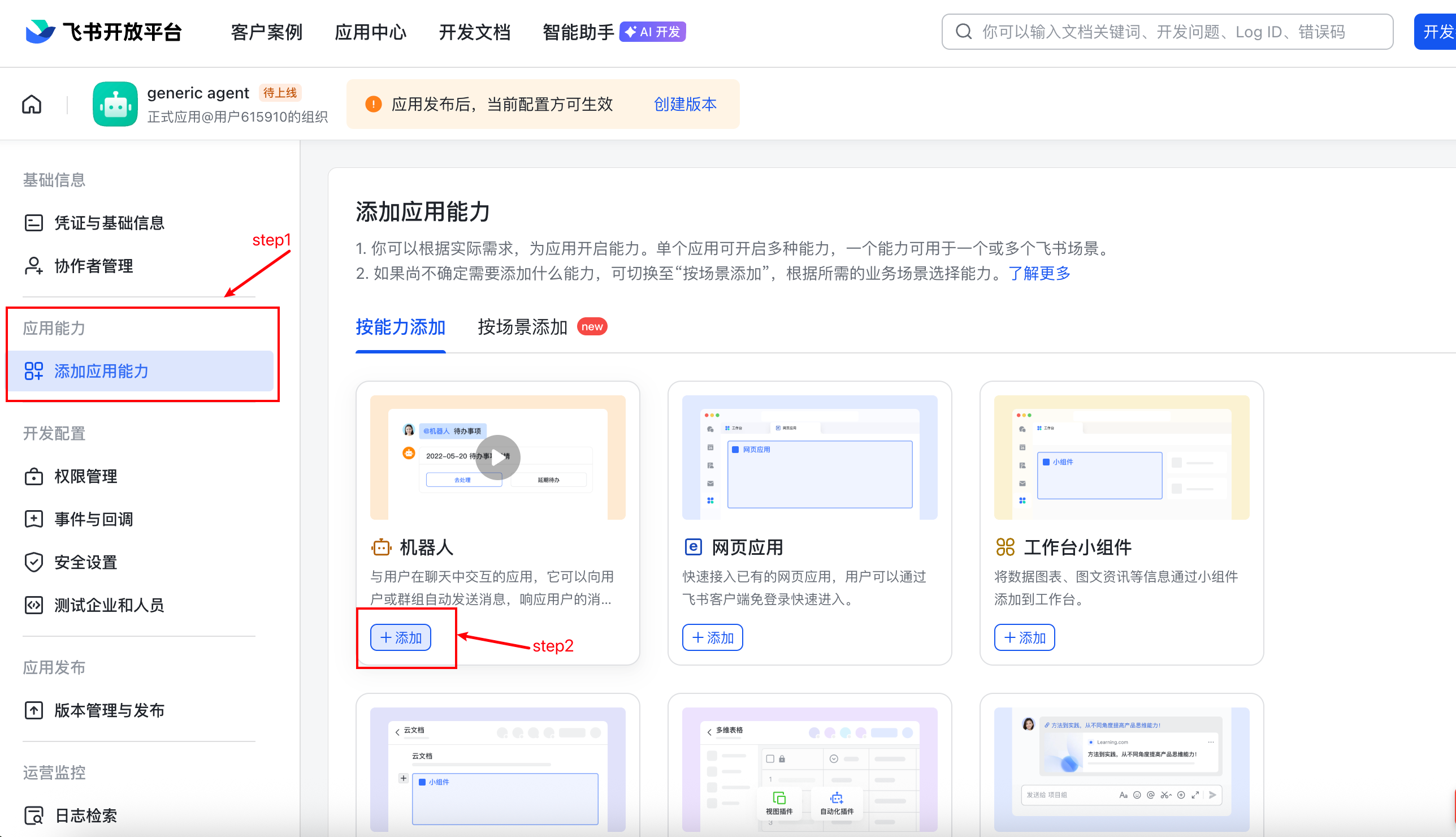Add the 工作台小组件 capability
Image resolution: width=1456 pixels, height=837 pixels.
(x=1024, y=637)
